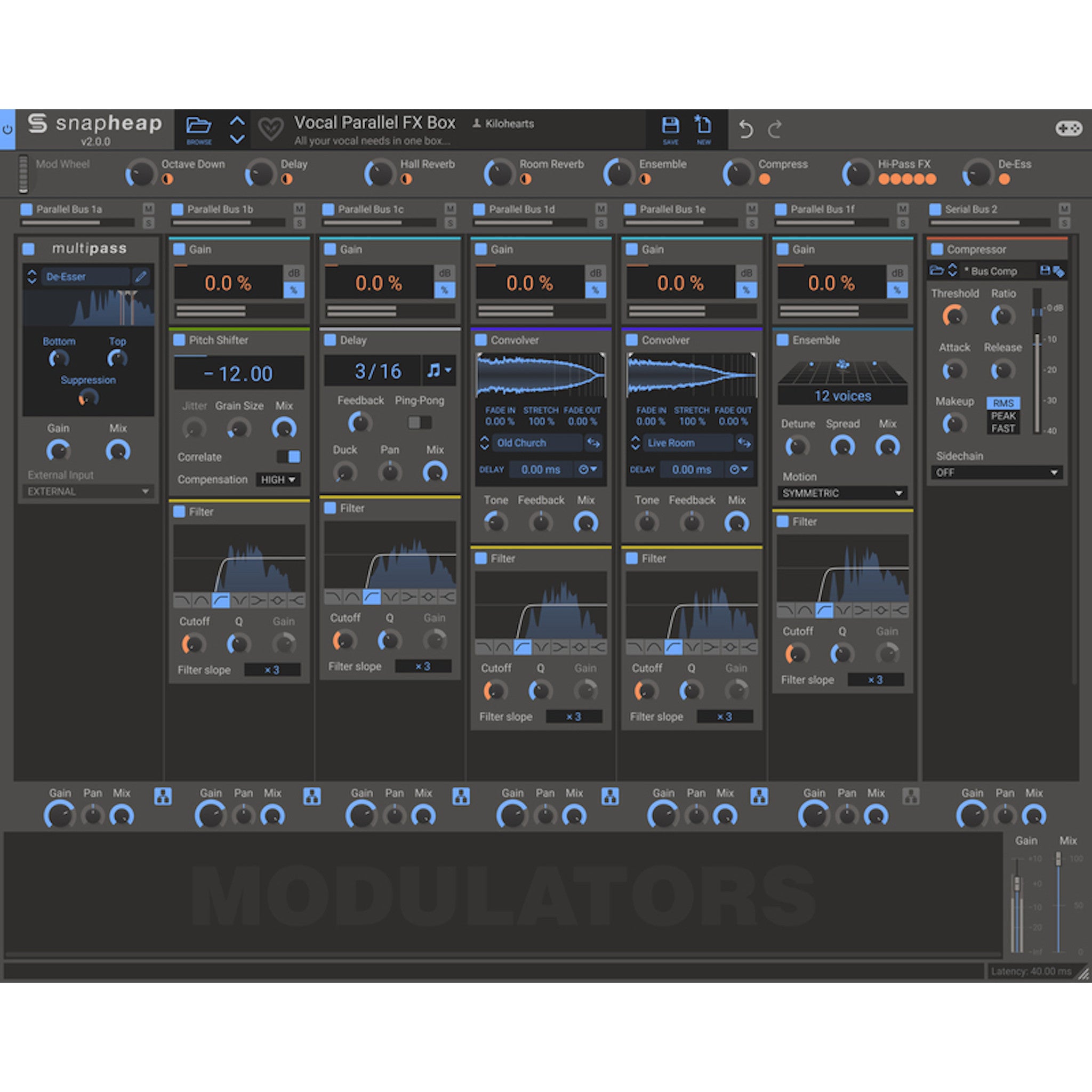
Task: Click the delay time field showing 0.00 ms
Action: (x=540, y=470)
